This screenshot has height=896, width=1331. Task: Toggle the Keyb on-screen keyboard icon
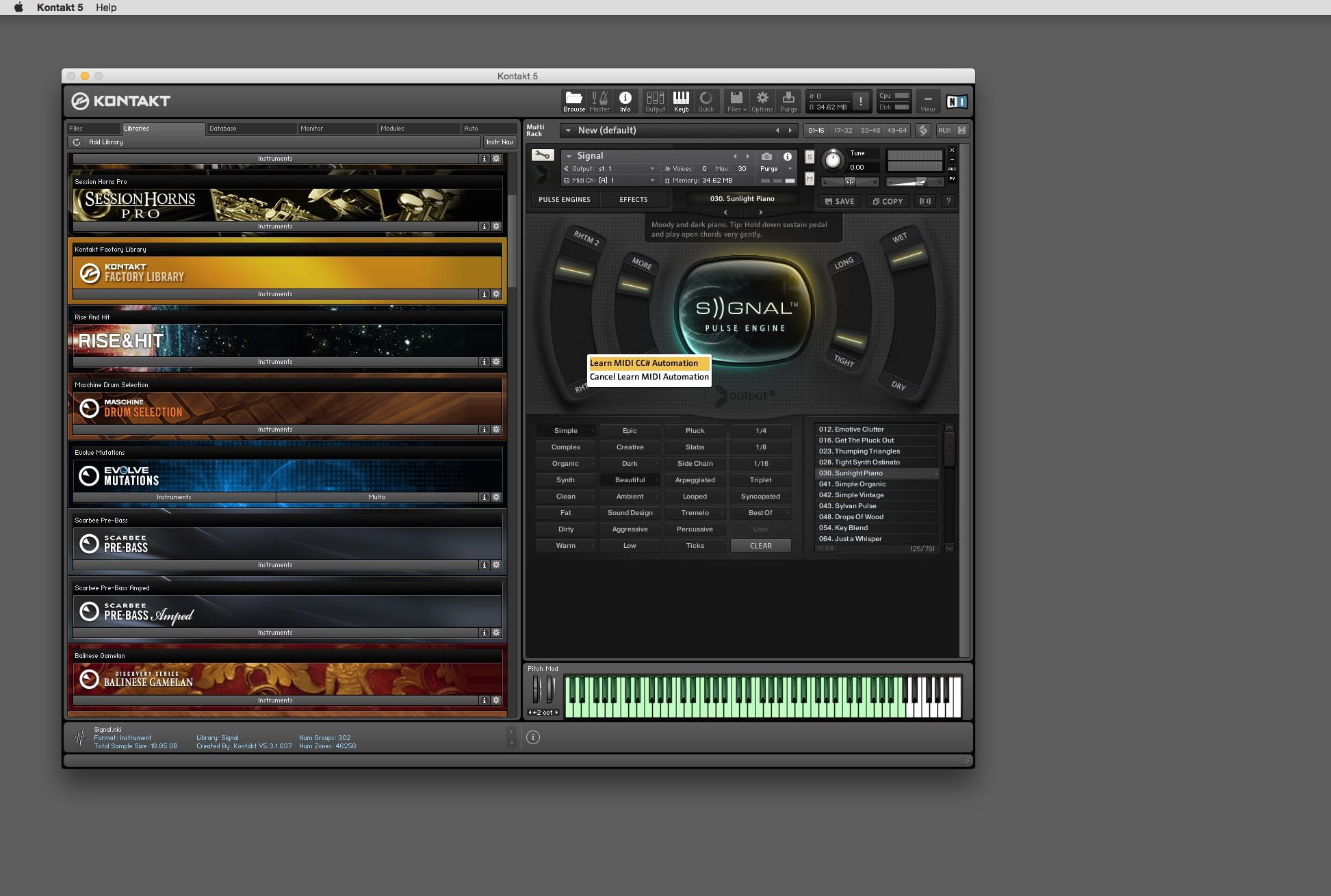click(681, 101)
